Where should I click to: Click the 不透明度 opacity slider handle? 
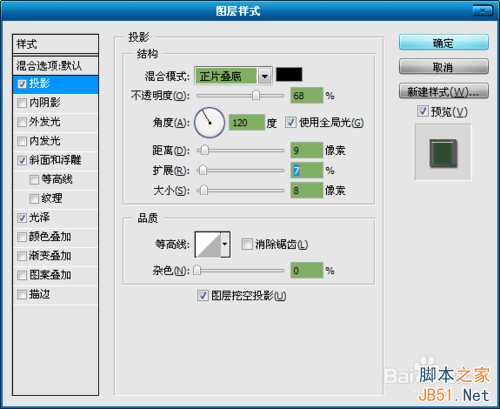[256, 96]
